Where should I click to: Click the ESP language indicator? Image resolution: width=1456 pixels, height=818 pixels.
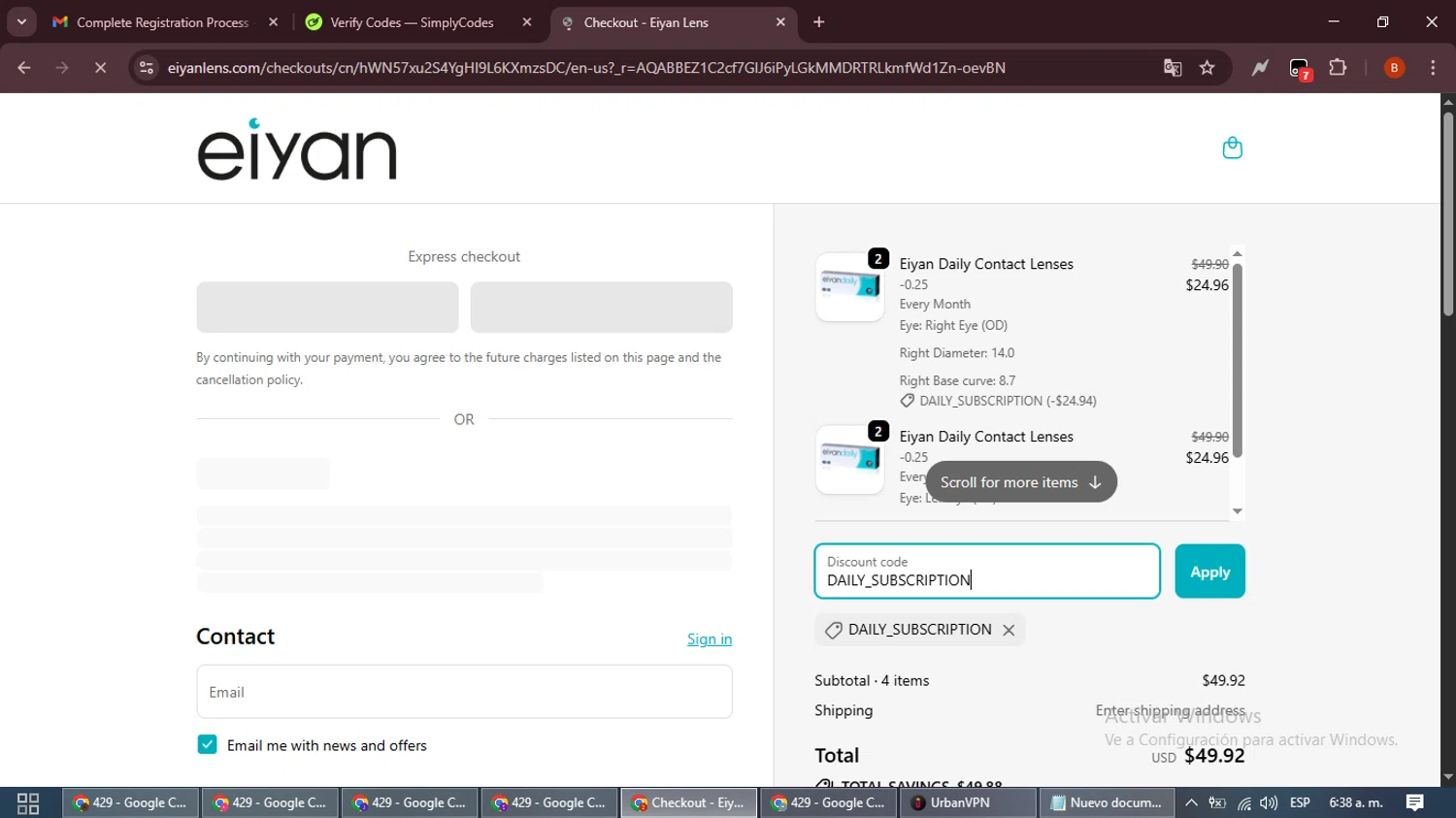(x=1301, y=803)
